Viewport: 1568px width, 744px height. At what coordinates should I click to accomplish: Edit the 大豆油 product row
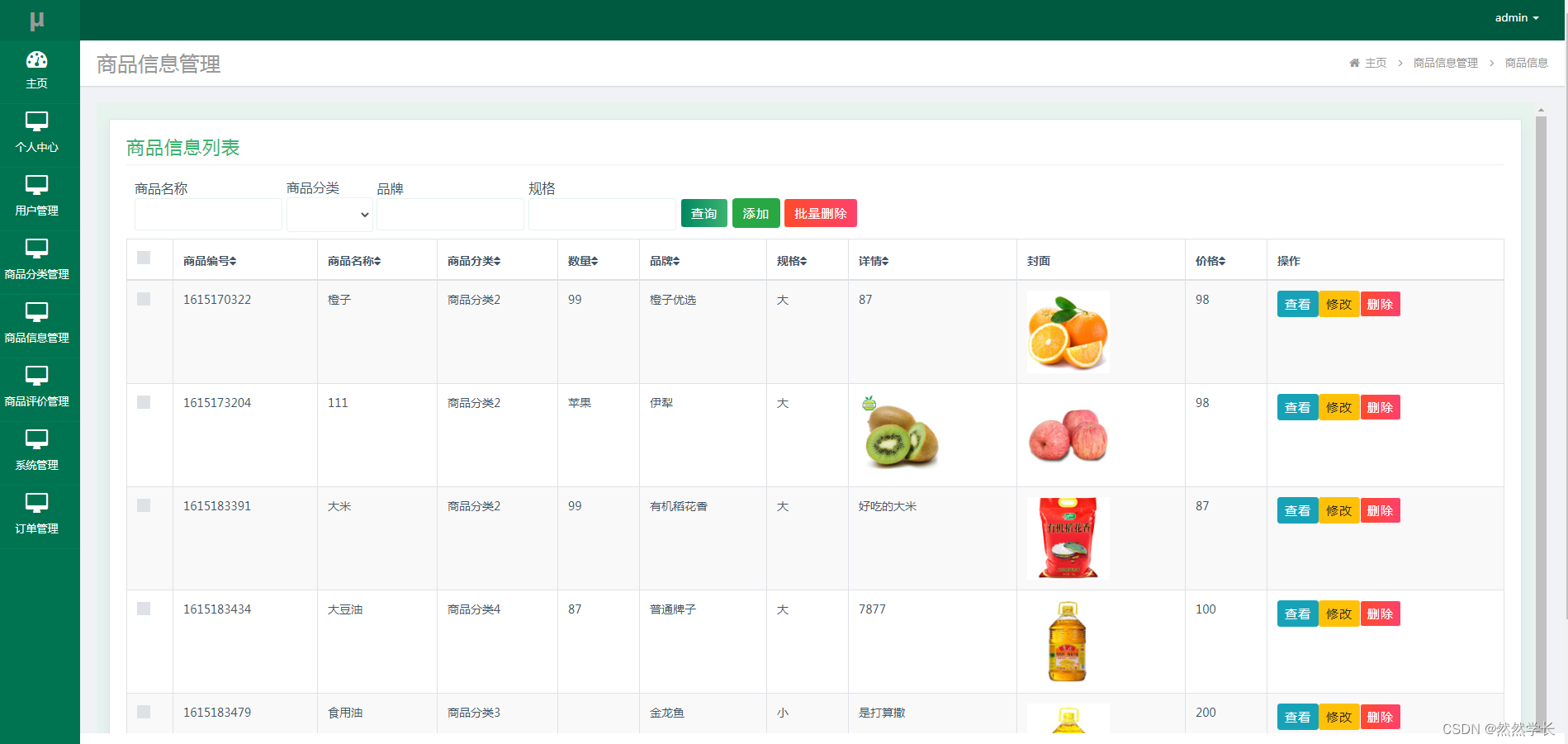pyautogui.click(x=1338, y=614)
